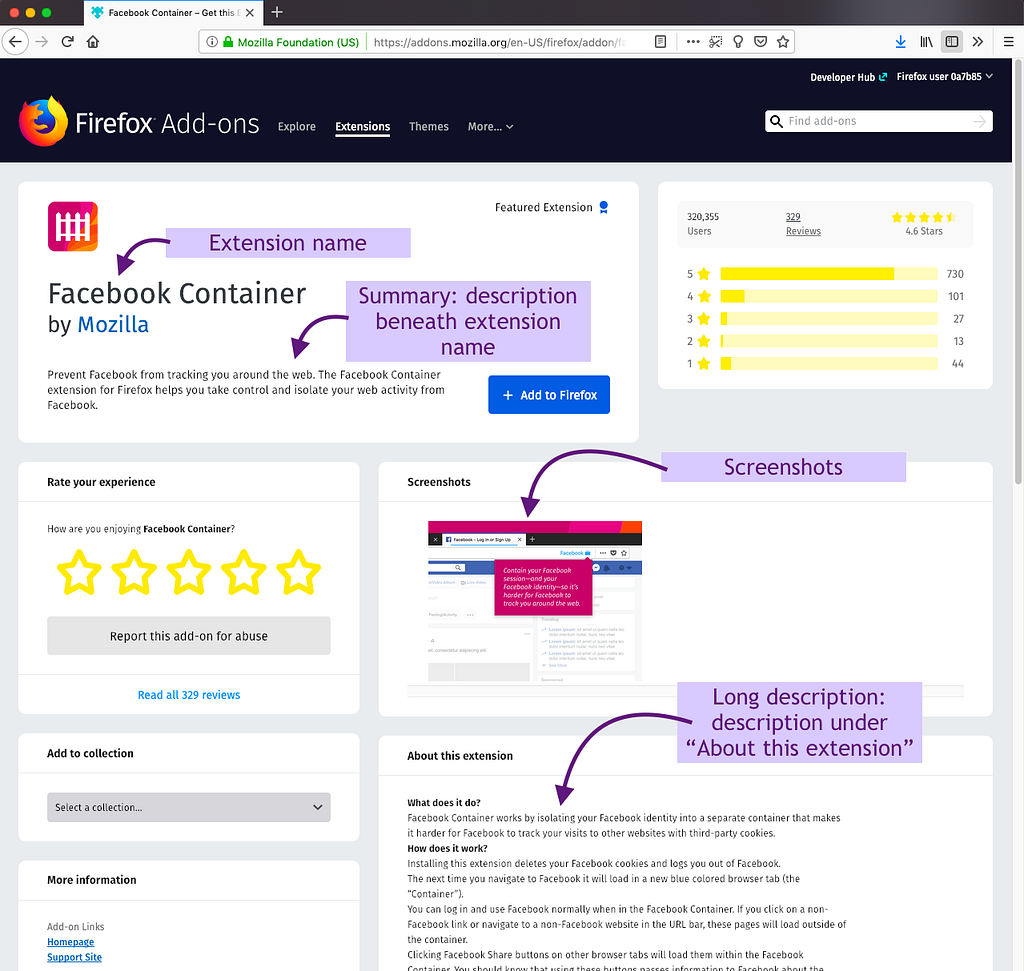View four-star reviews rating bar
The width and height of the screenshot is (1024, 971).
[829, 296]
